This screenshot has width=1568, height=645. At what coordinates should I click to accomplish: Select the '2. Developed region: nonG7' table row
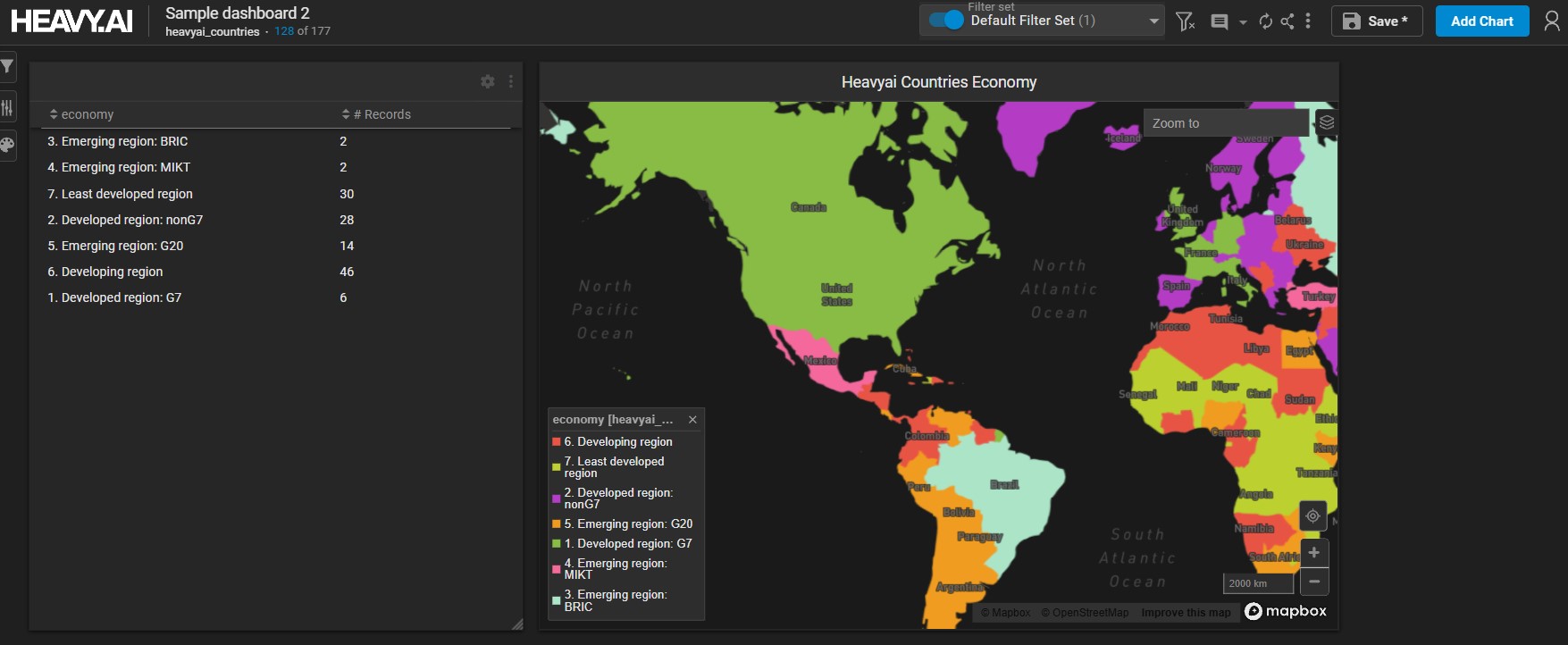point(276,220)
